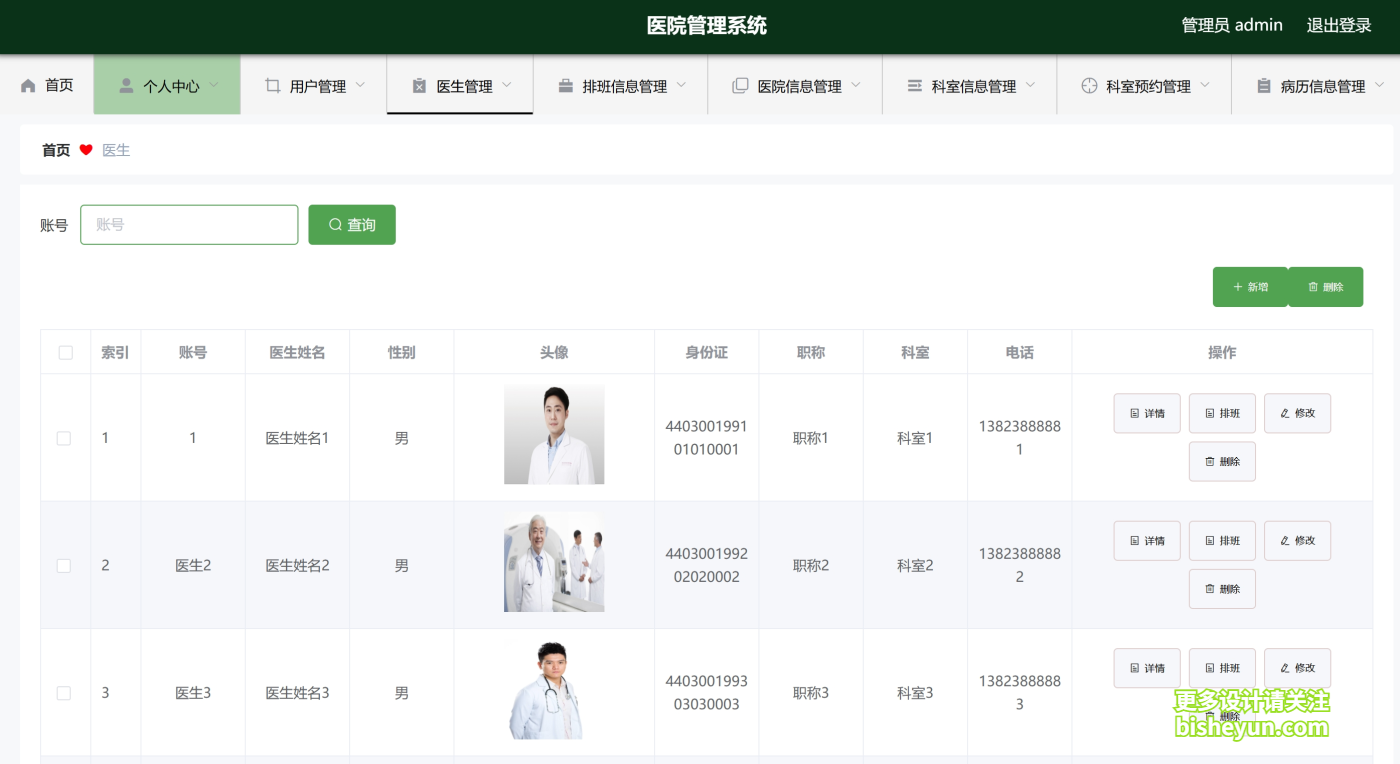Click the 排班 icon in row 1
This screenshot has height=764, width=1400.
point(1209,413)
